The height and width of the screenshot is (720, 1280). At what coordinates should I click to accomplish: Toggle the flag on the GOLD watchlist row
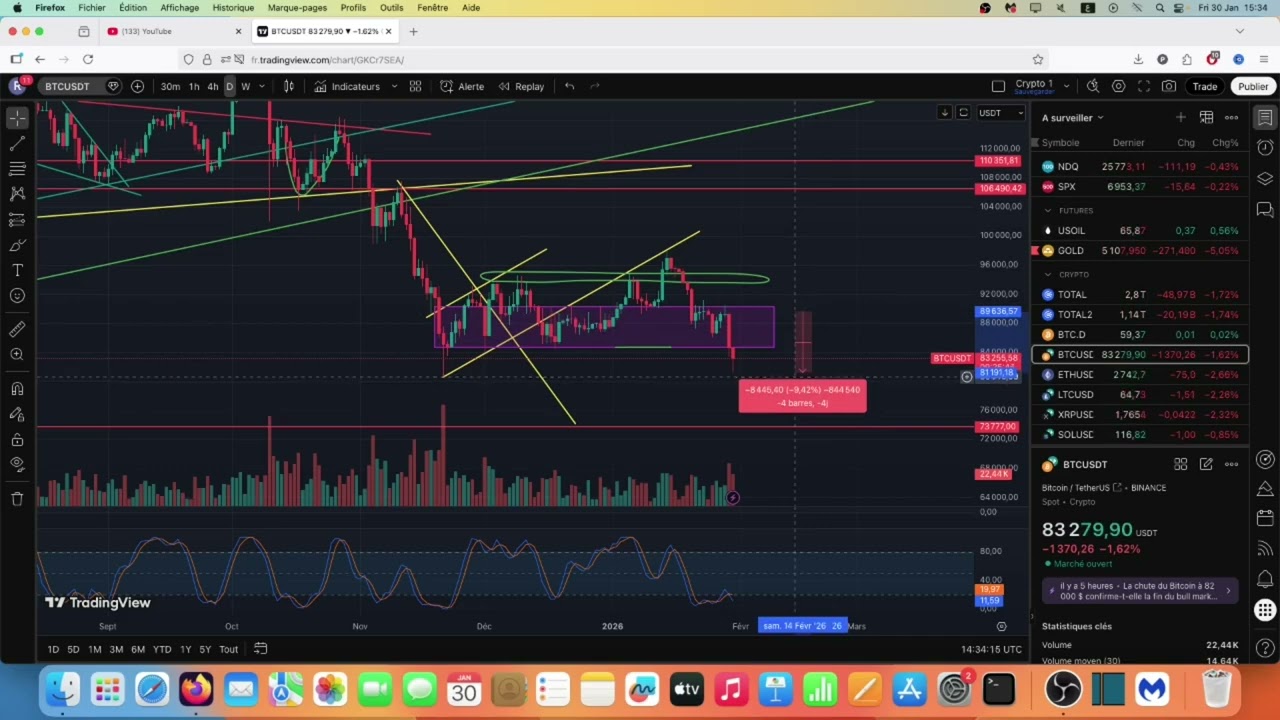pyautogui.click(x=1037, y=251)
